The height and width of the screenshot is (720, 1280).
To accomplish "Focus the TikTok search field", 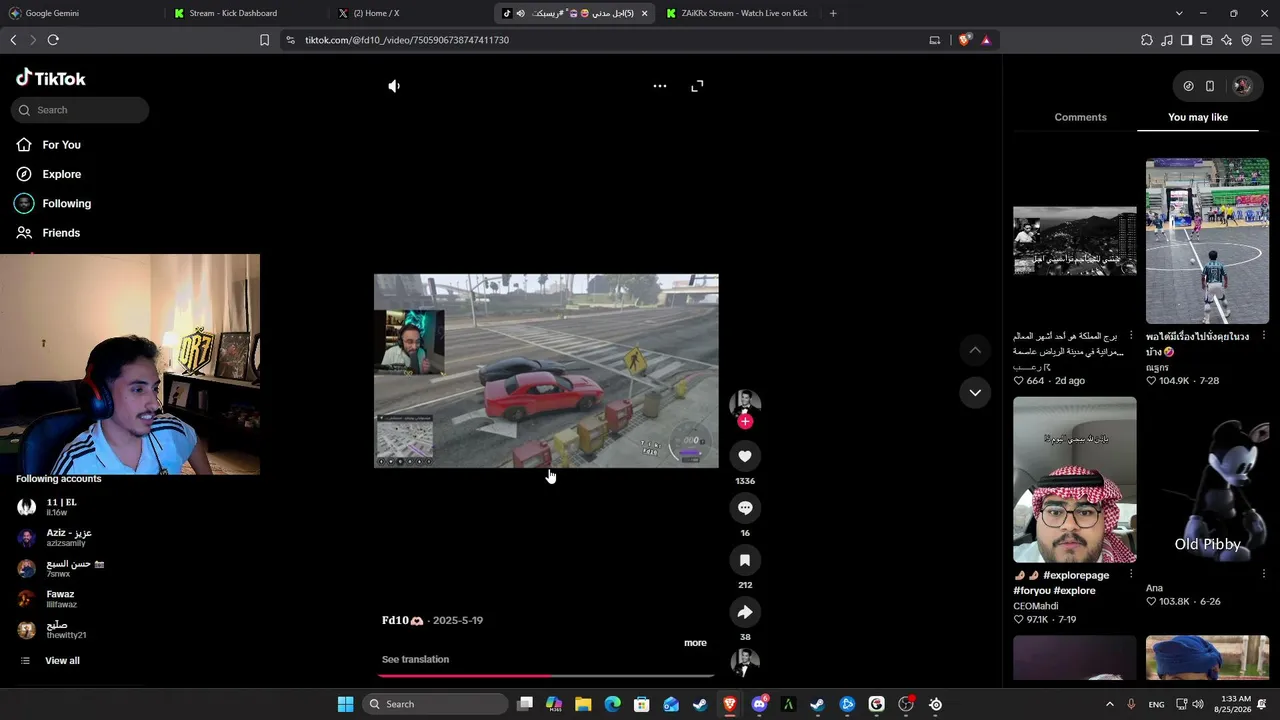I will 80,110.
